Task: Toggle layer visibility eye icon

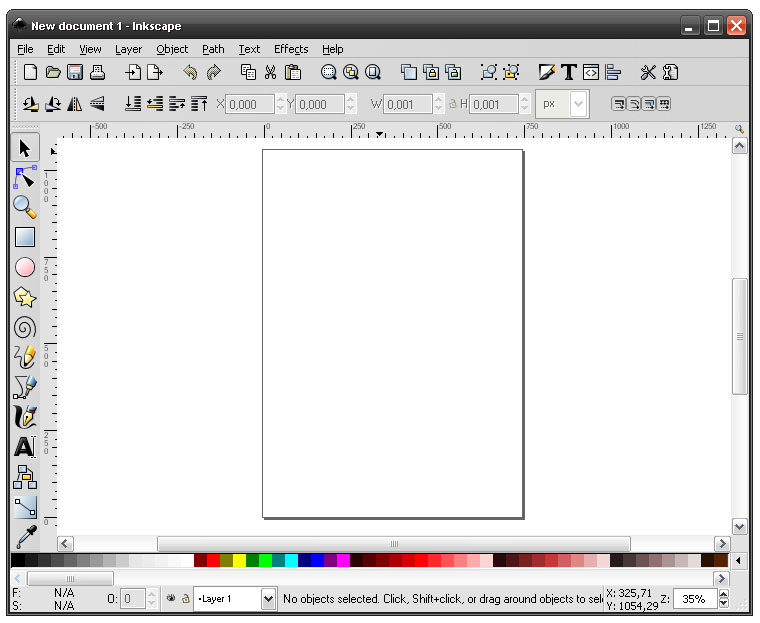Action: point(171,598)
